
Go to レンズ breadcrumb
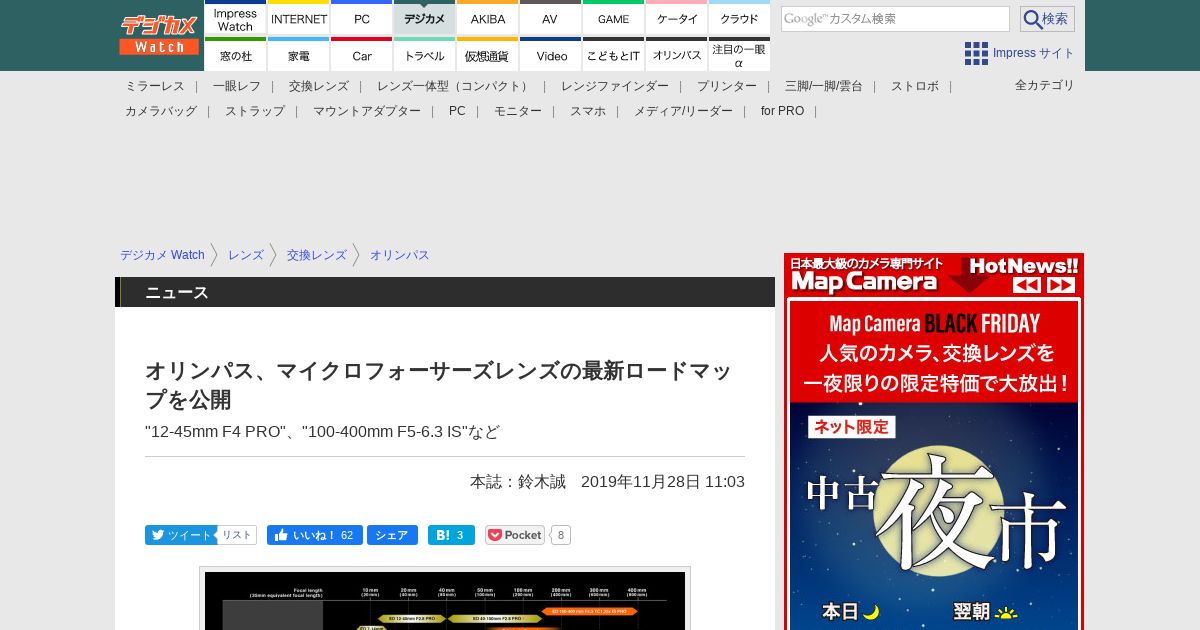[246, 255]
